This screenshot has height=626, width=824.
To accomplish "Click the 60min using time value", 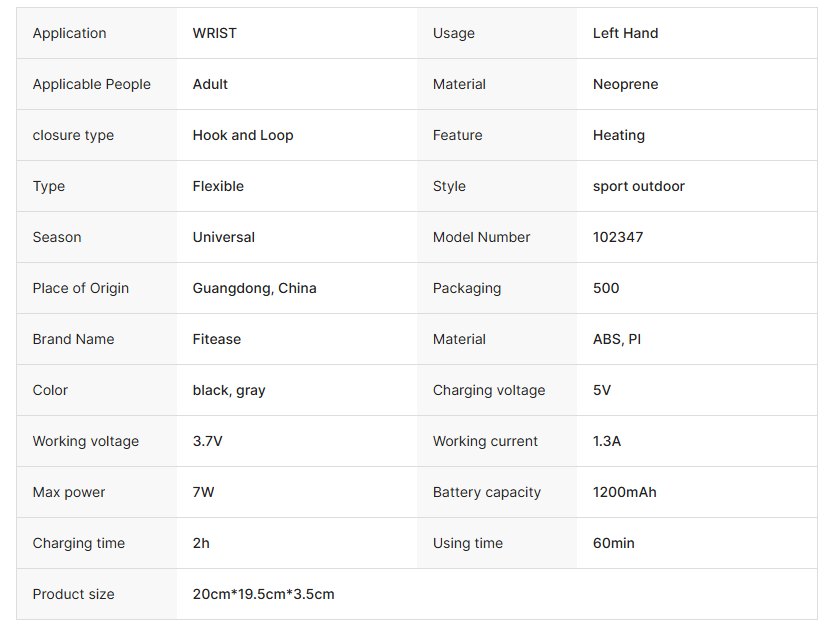I will tap(613, 543).
